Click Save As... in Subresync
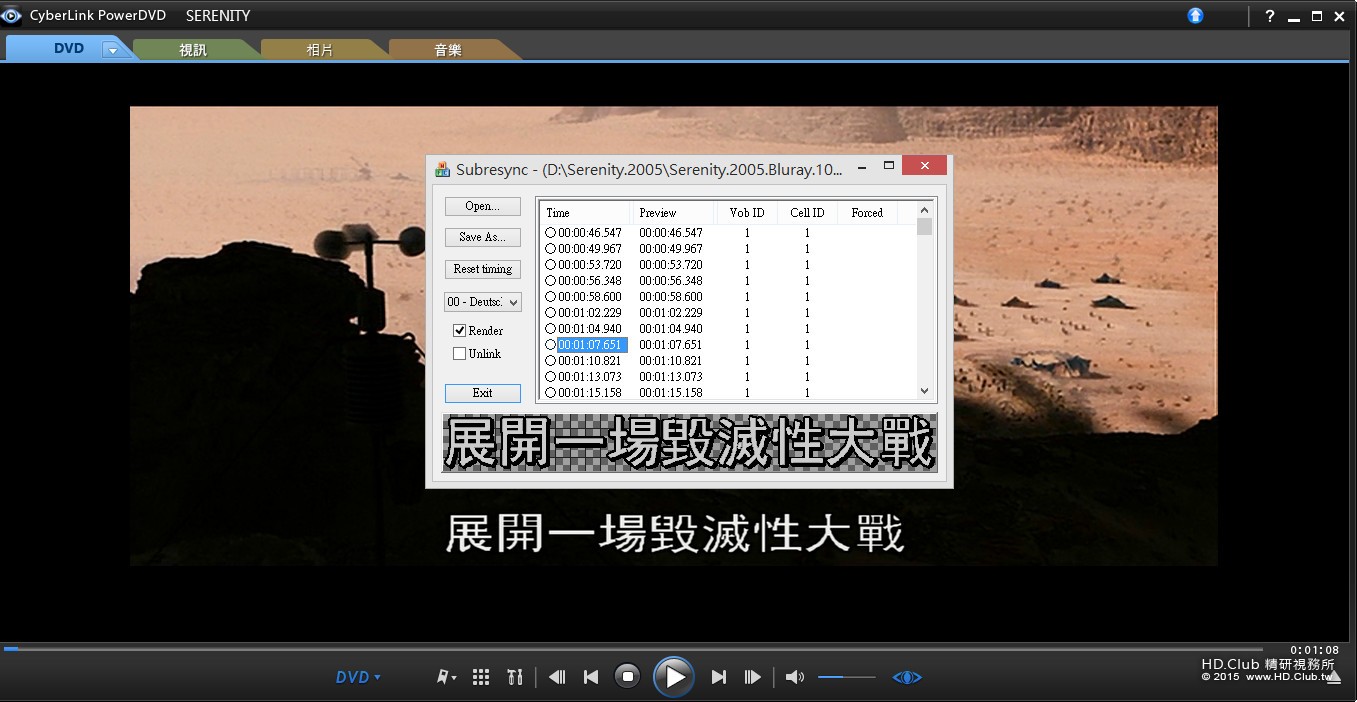 483,237
